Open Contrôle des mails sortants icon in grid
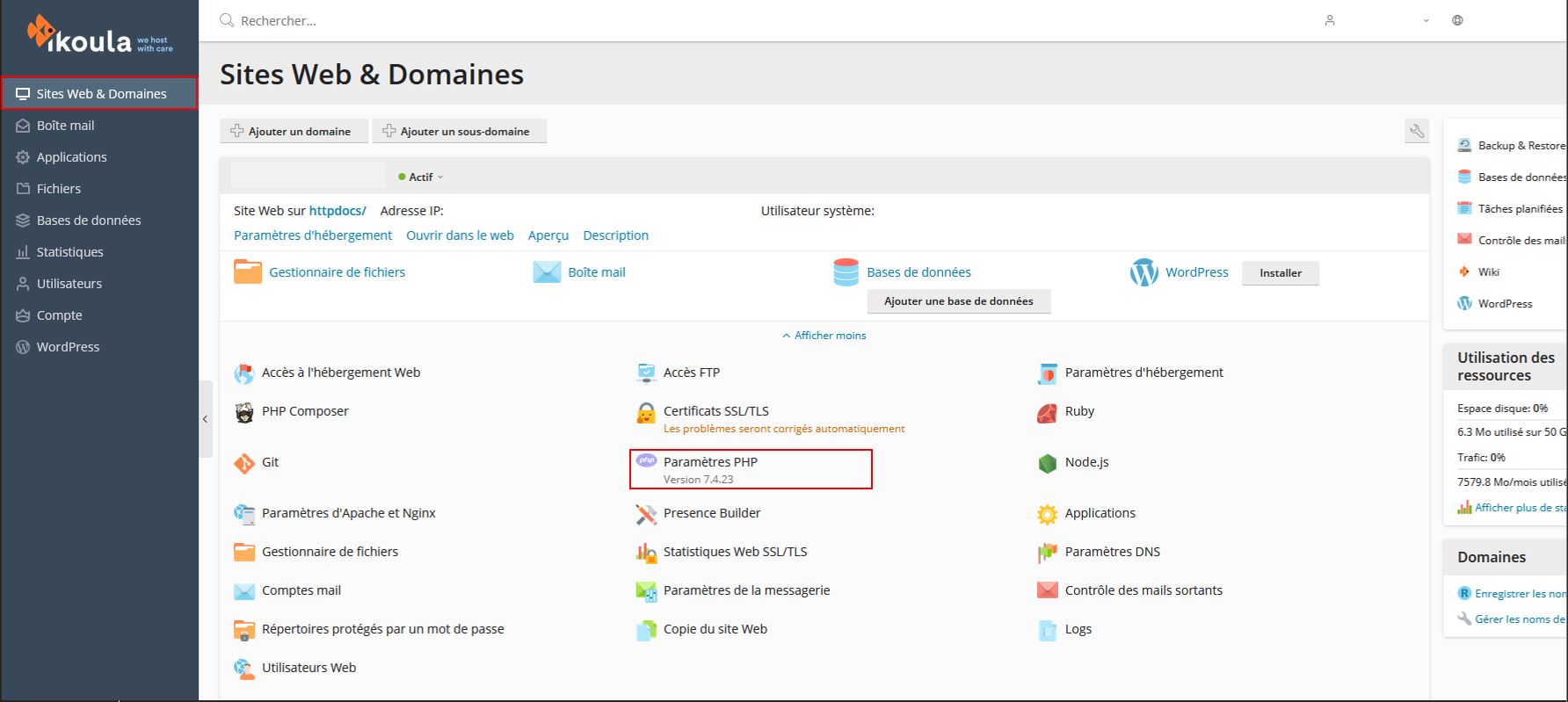Viewport: 1568px width, 702px height. tap(1047, 590)
